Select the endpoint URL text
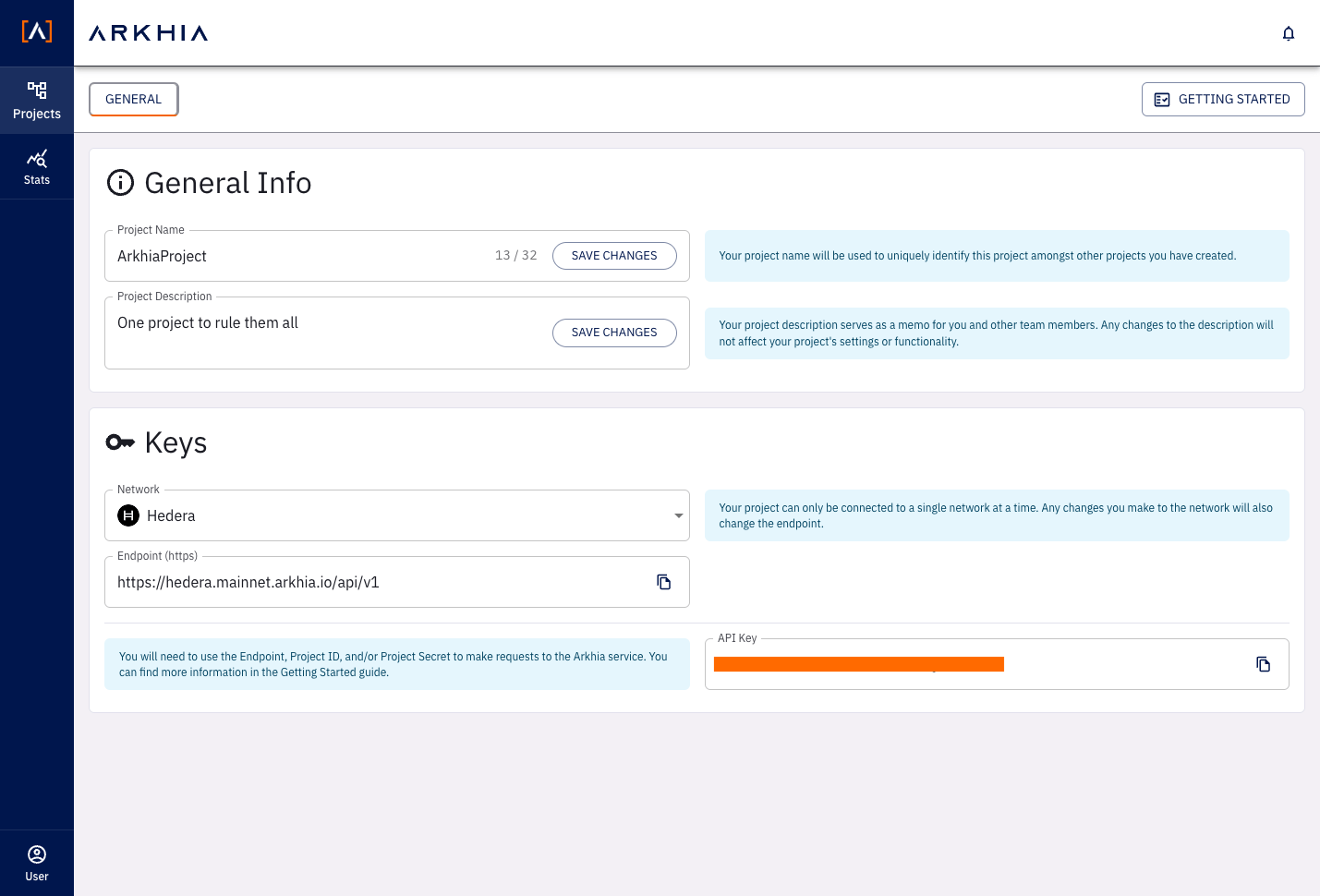The image size is (1320, 896). tap(248, 583)
